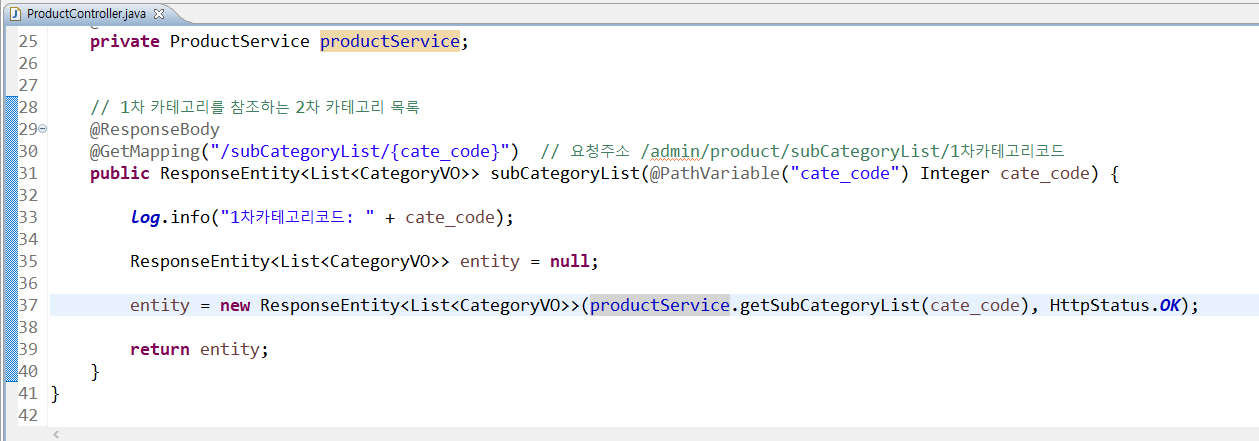The width and height of the screenshot is (1259, 441).
Task: Select the ProductController.java editor tab
Action: pos(88,13)
